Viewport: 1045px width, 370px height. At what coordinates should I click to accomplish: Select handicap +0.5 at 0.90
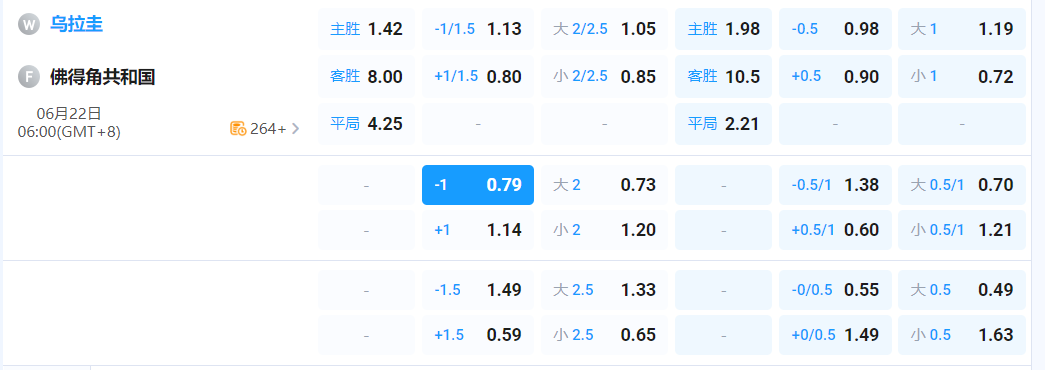click(x=835, y=77)
